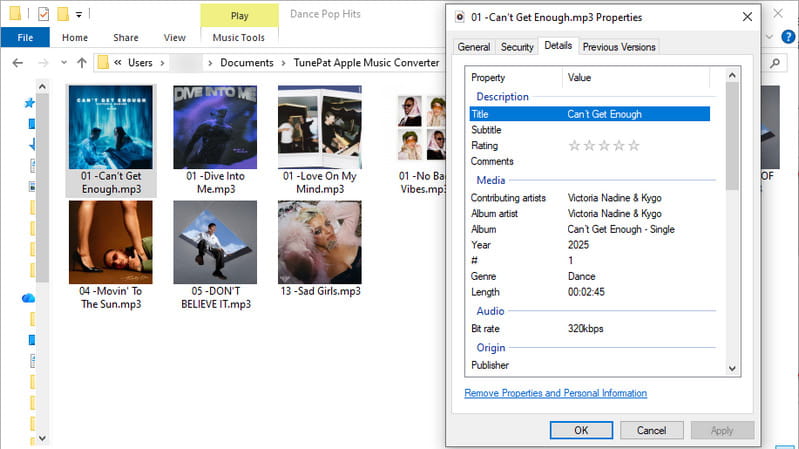Select the DON'T BELIEVE IT.mp3 file

click(x=215, y=255)
